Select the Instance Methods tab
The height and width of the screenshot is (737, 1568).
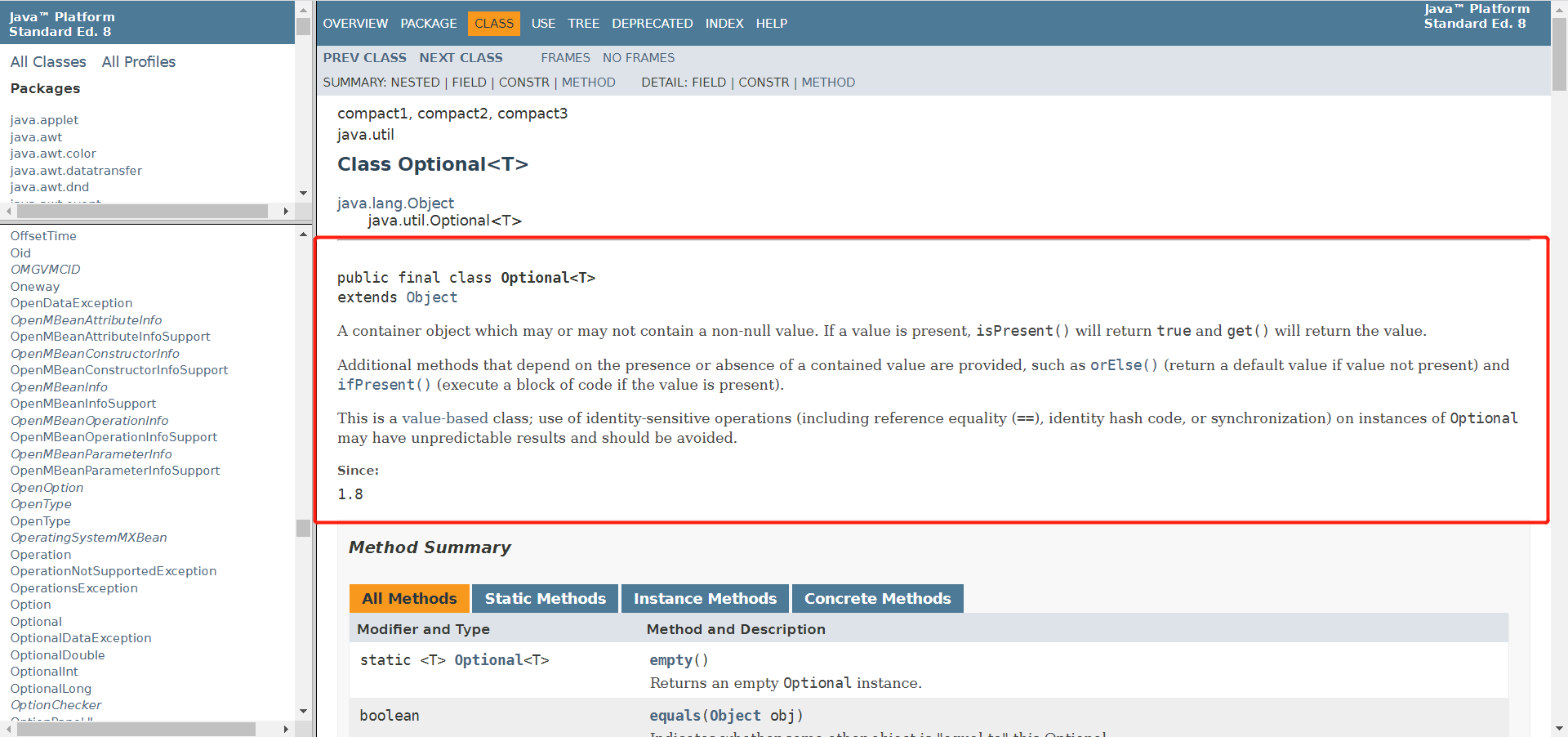706,599
